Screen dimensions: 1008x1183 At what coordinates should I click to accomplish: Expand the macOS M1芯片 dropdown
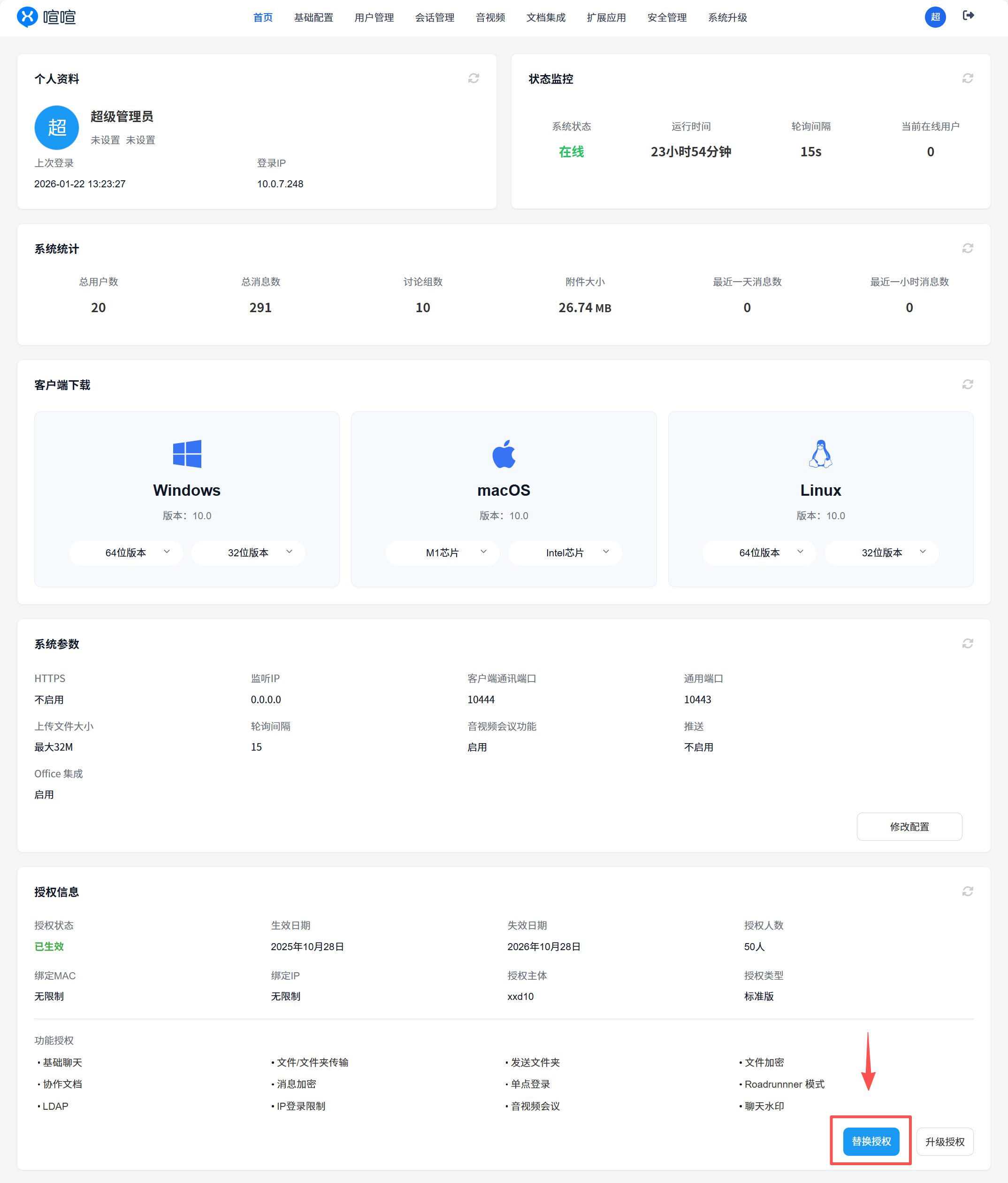pos(443,553)
